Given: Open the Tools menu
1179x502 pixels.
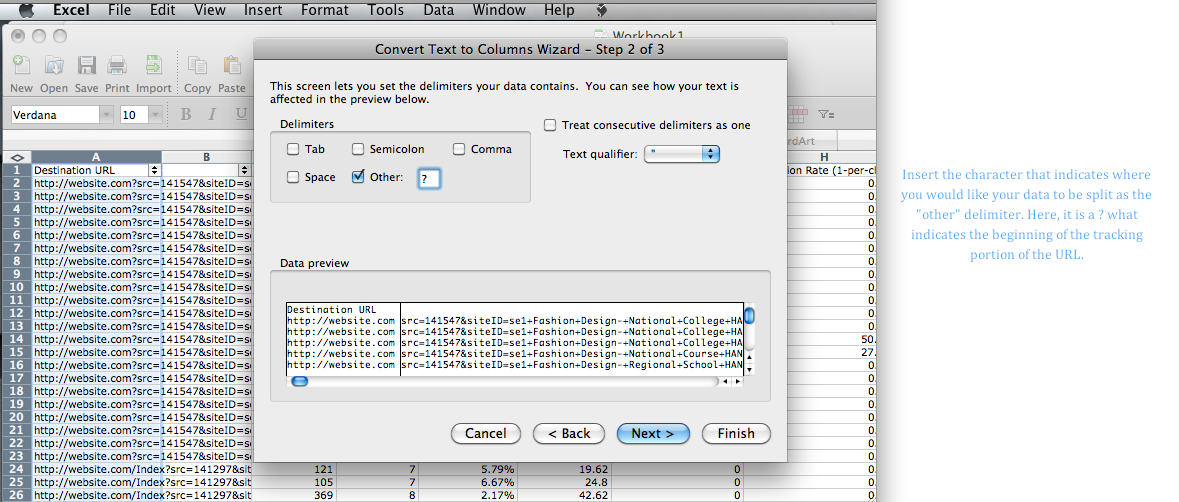Looking at the screenshot, I should pyautogui.click(x=388, y=10).
